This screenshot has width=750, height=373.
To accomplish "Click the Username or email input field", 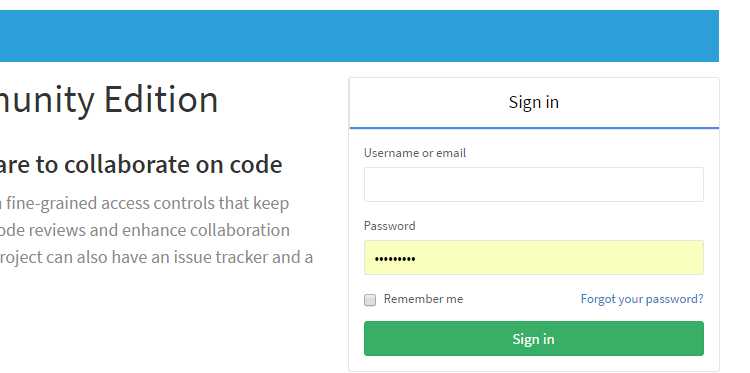I will point(533,185).
